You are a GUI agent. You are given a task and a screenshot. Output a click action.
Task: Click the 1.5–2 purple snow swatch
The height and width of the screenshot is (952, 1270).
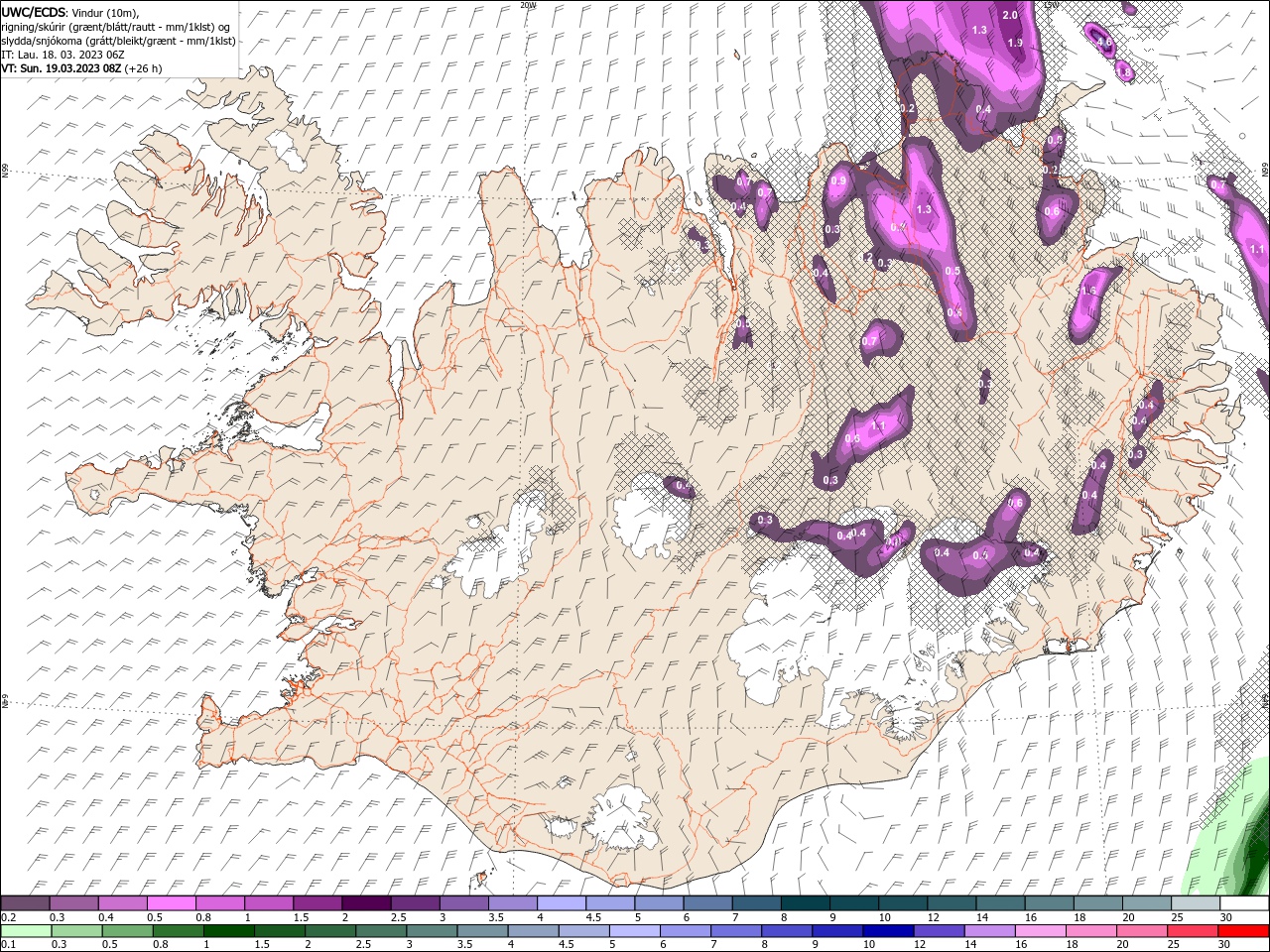[x=317, y=903]
